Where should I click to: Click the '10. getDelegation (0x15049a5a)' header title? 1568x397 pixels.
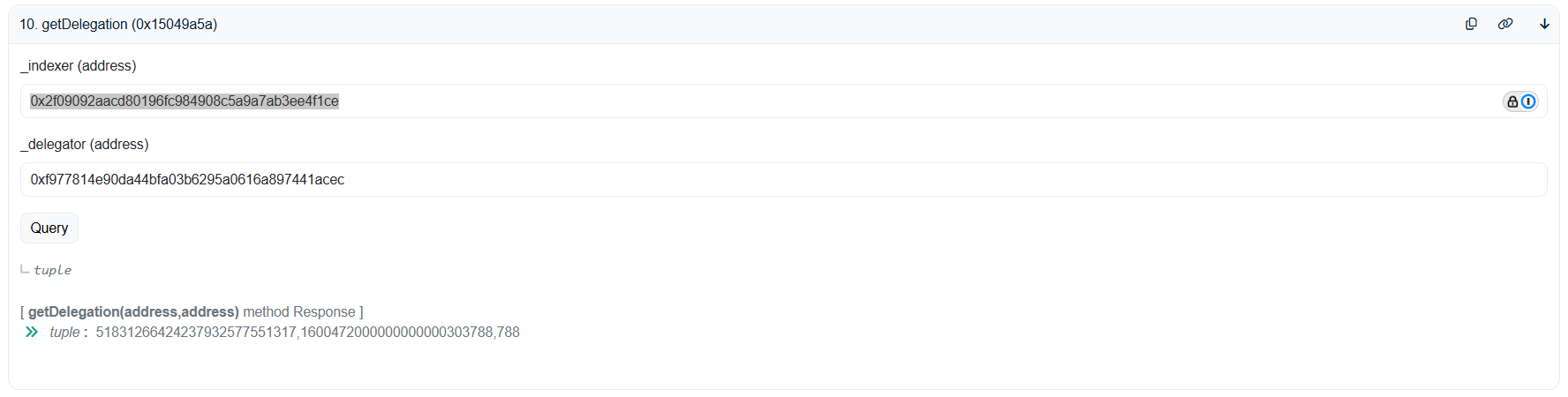tap(118, 25)
